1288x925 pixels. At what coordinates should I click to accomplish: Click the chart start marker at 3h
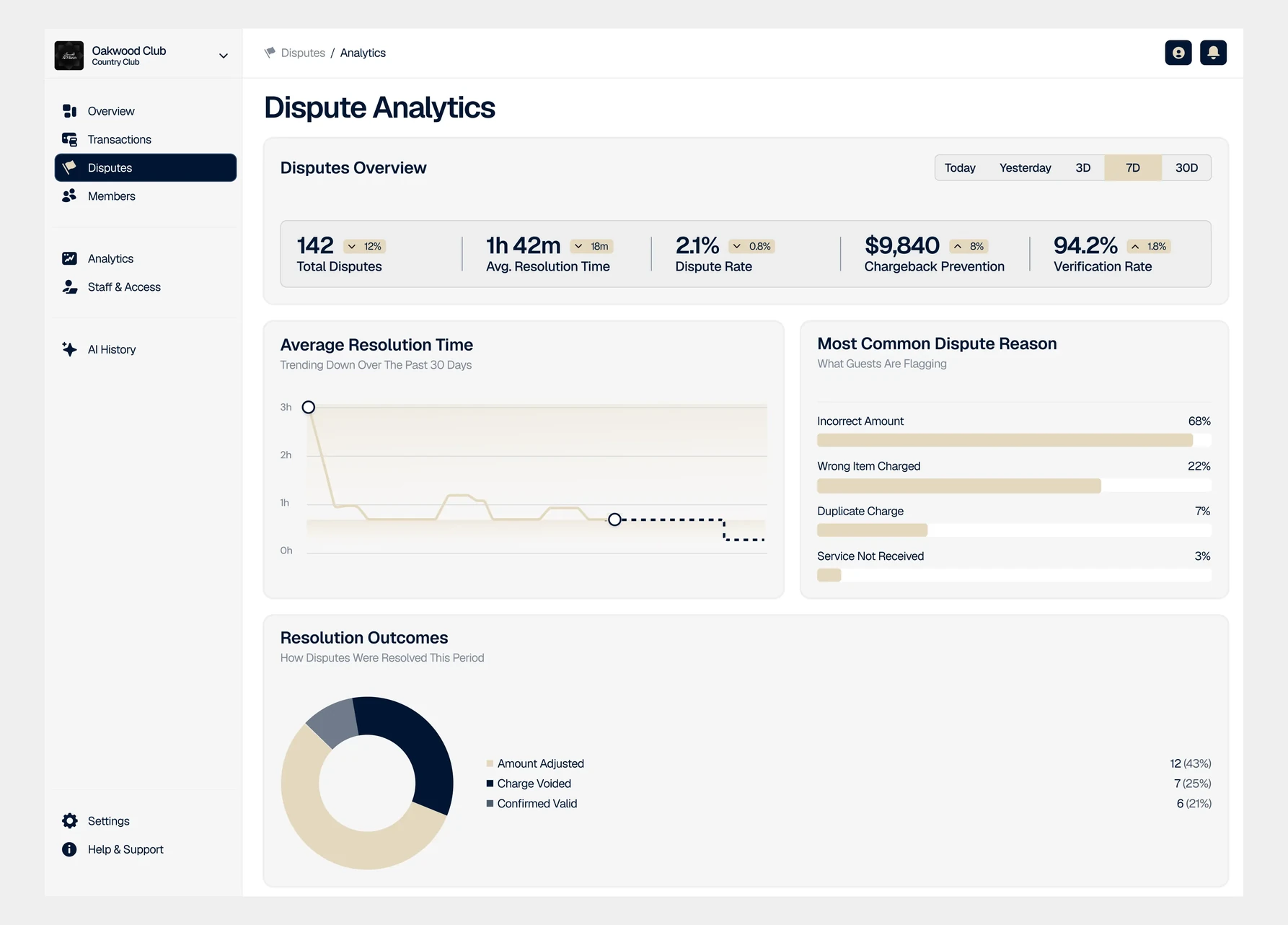(309, 407)
